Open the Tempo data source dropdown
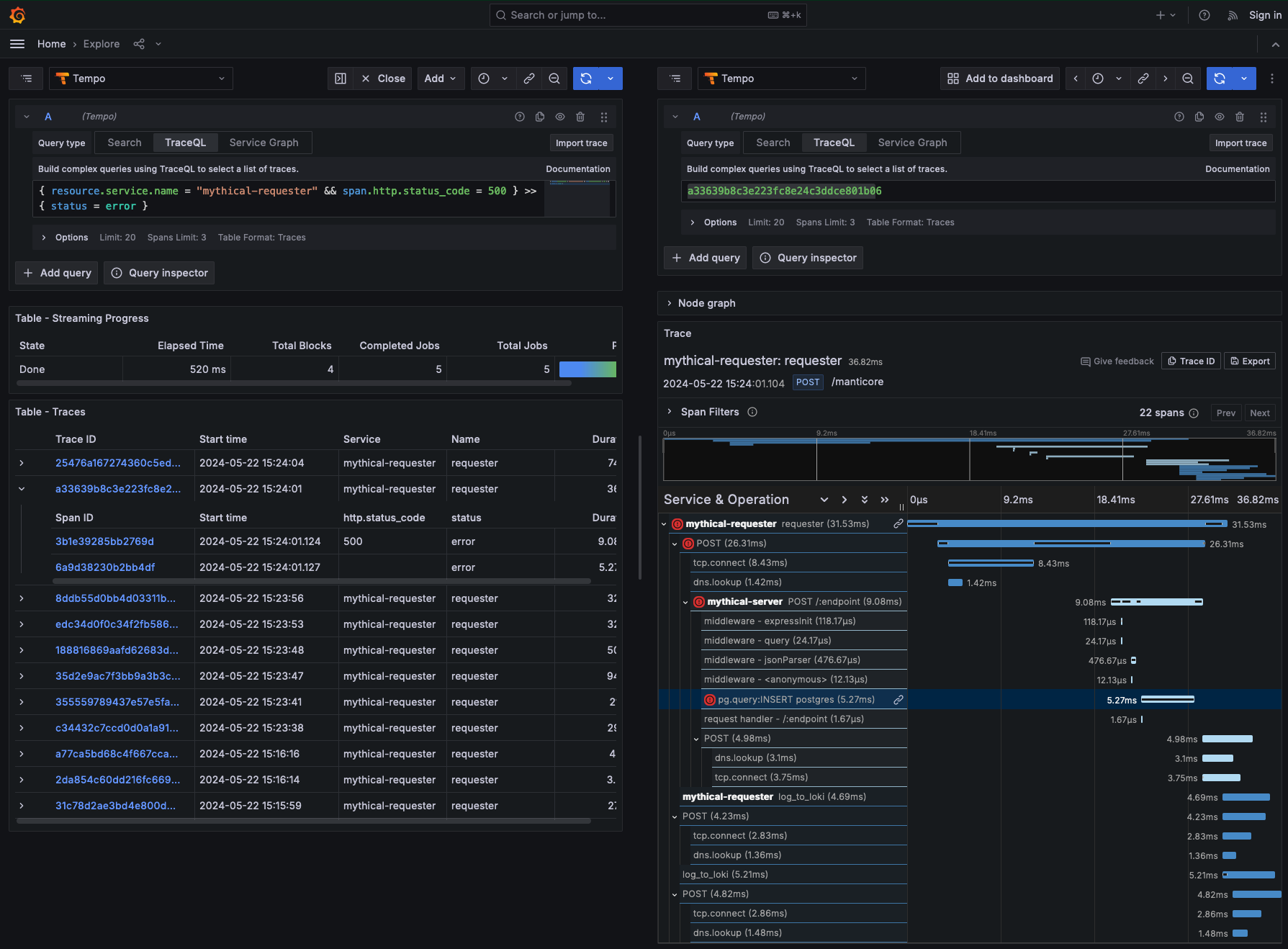Screen dimensions: 1288x949 pos(140,78)
